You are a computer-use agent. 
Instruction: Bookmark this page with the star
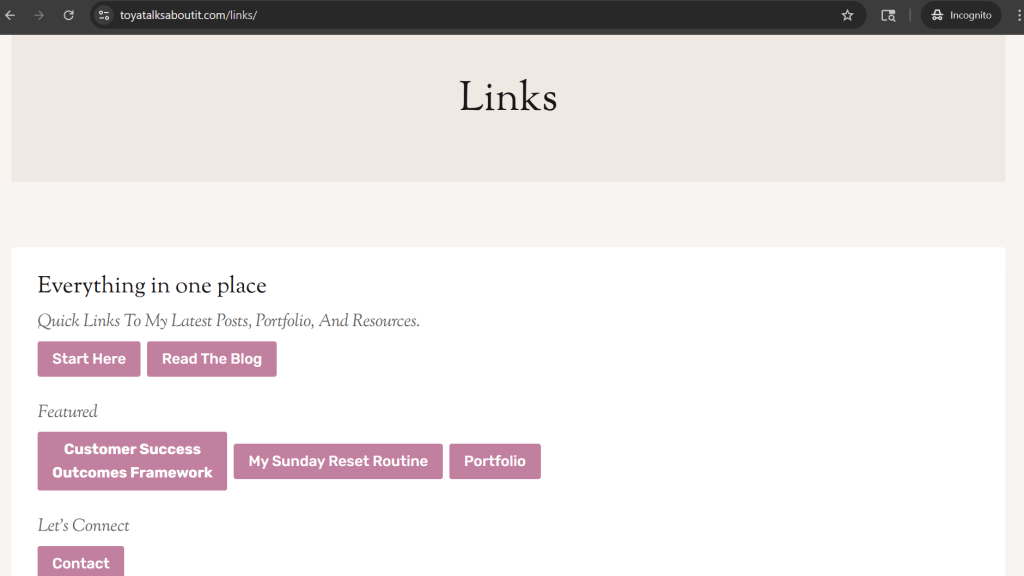click(x=847, y=15)
